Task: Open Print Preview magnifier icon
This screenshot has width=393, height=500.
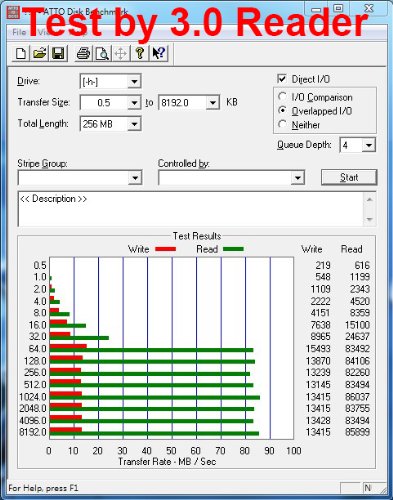Action: coord(102,53)
